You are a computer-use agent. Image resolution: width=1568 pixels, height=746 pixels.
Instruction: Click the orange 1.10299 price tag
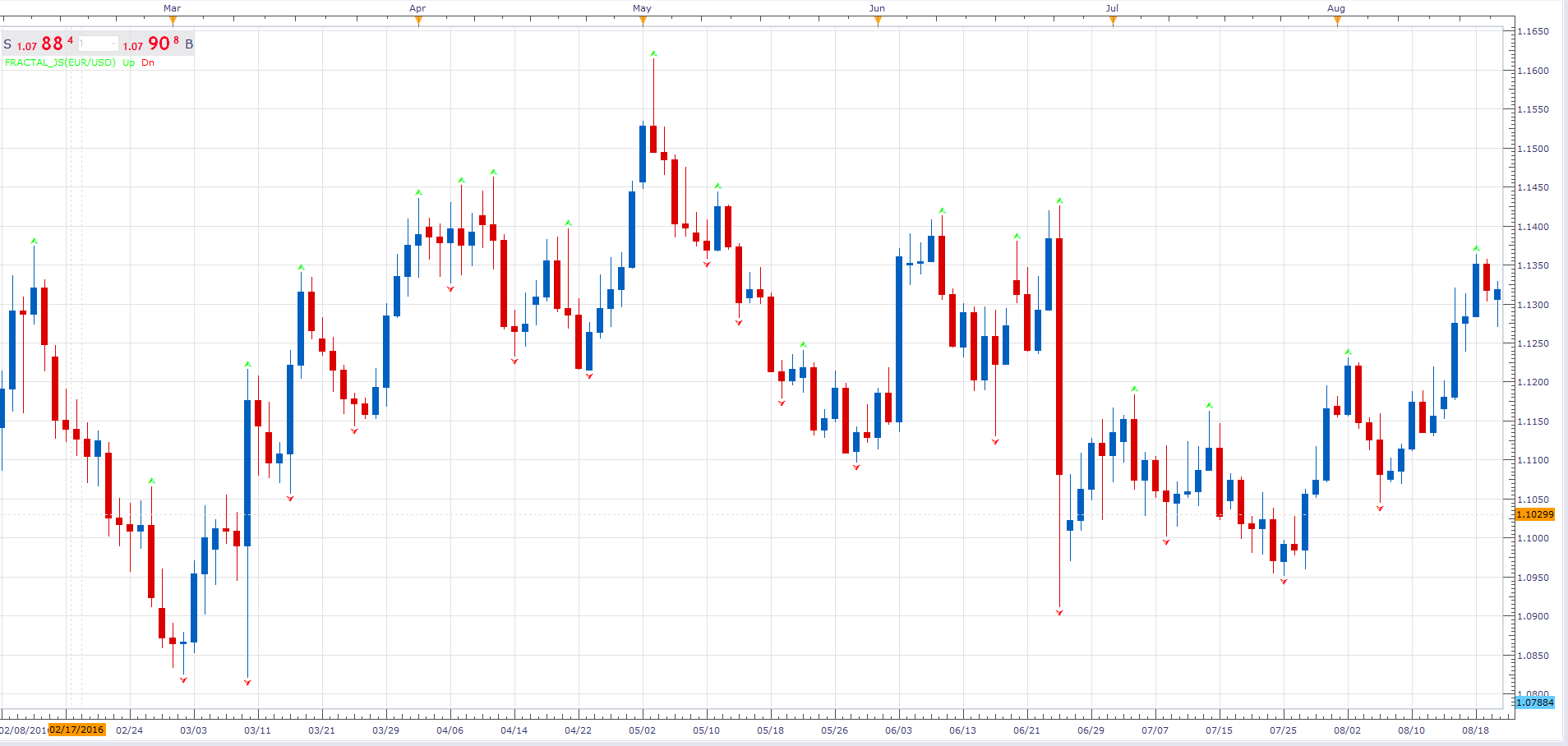(x=1535, y=514)
